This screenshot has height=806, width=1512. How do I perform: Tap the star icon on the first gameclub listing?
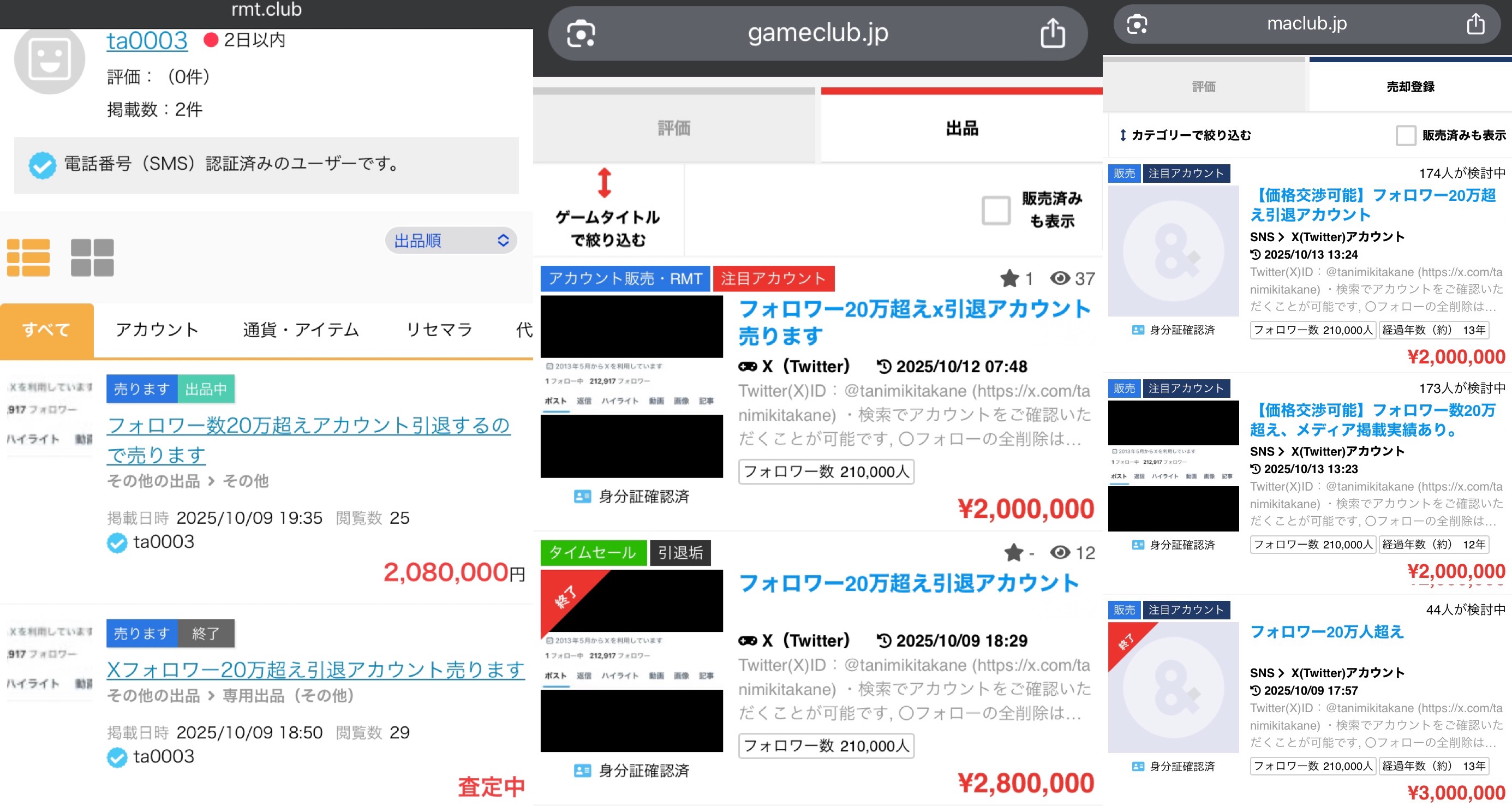[x=1009, y=278]
